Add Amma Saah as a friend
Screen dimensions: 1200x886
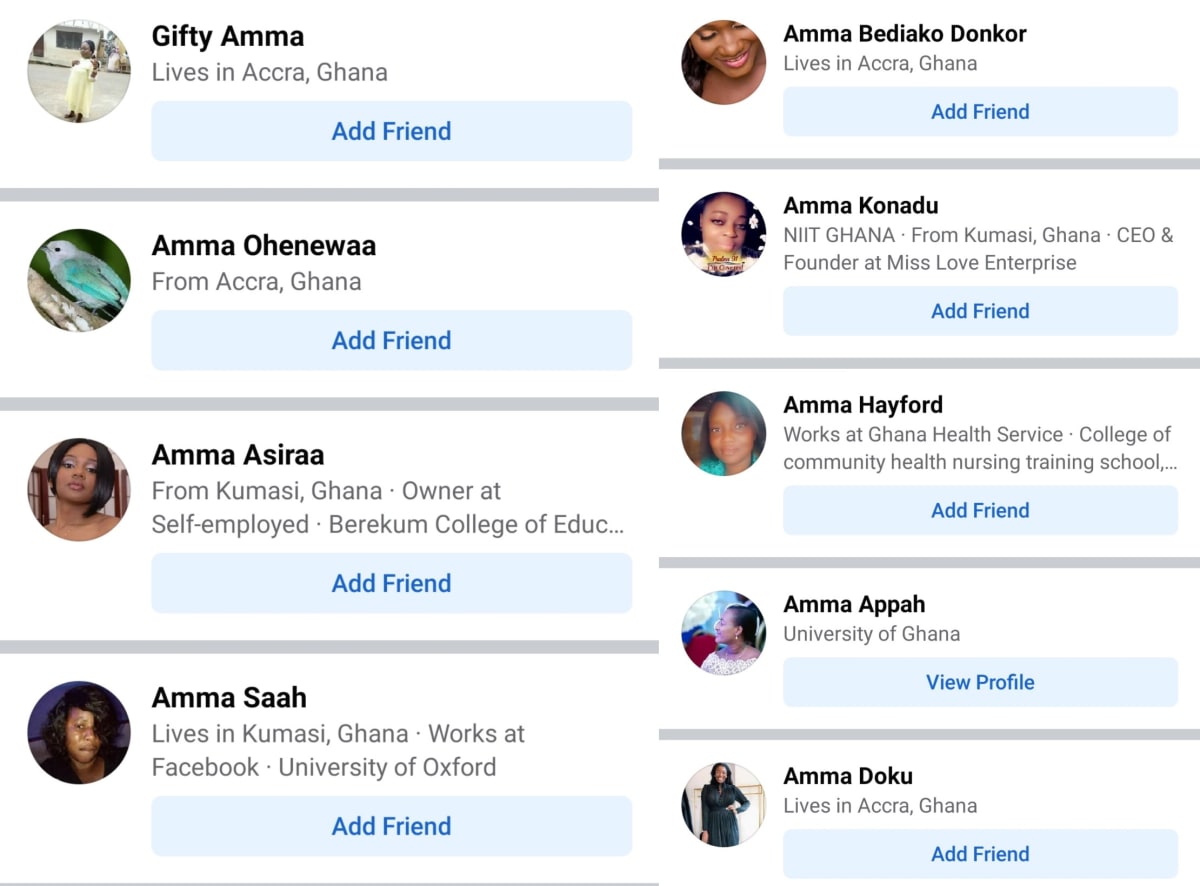tap(392, 826)
